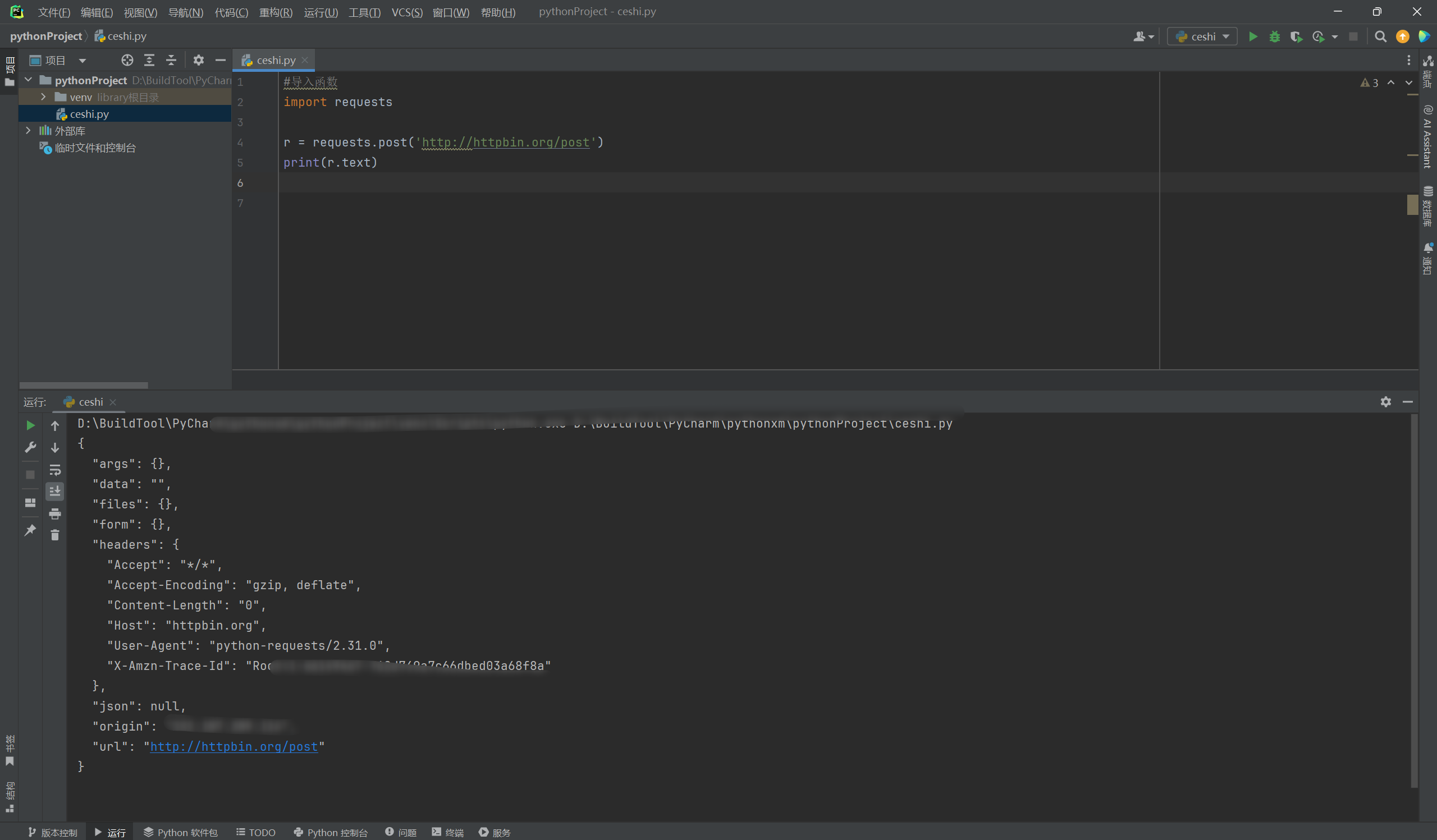Open 终端 tool window
1437x840 pixels.
coord(447,833)
